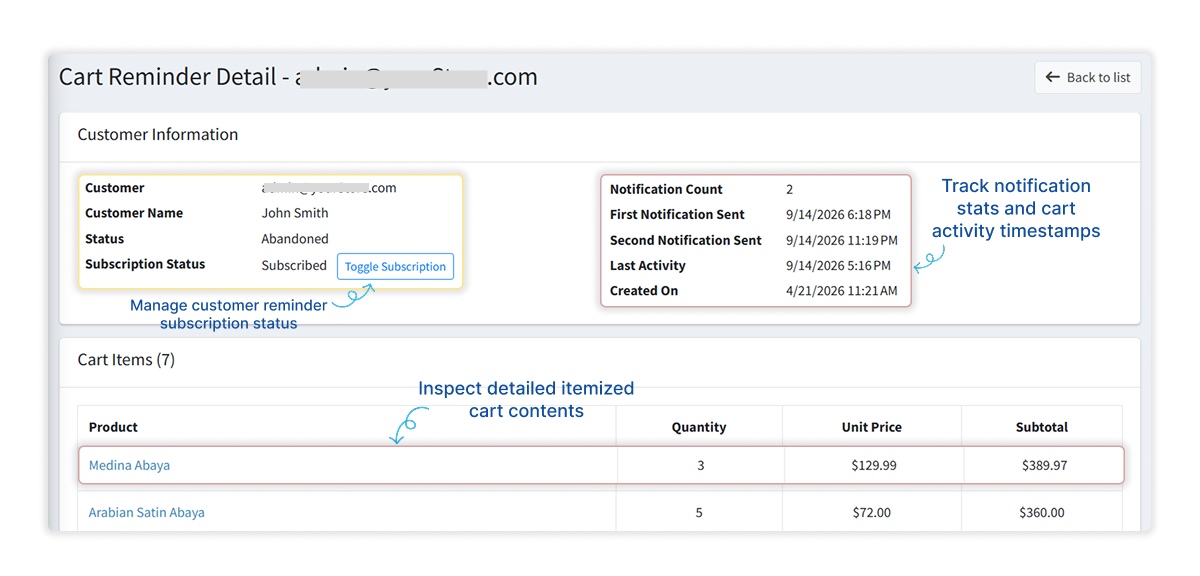Click the Customer Information section heading
The height and width of the screenshot is (576, 1200).
click(x=158, y=134)
